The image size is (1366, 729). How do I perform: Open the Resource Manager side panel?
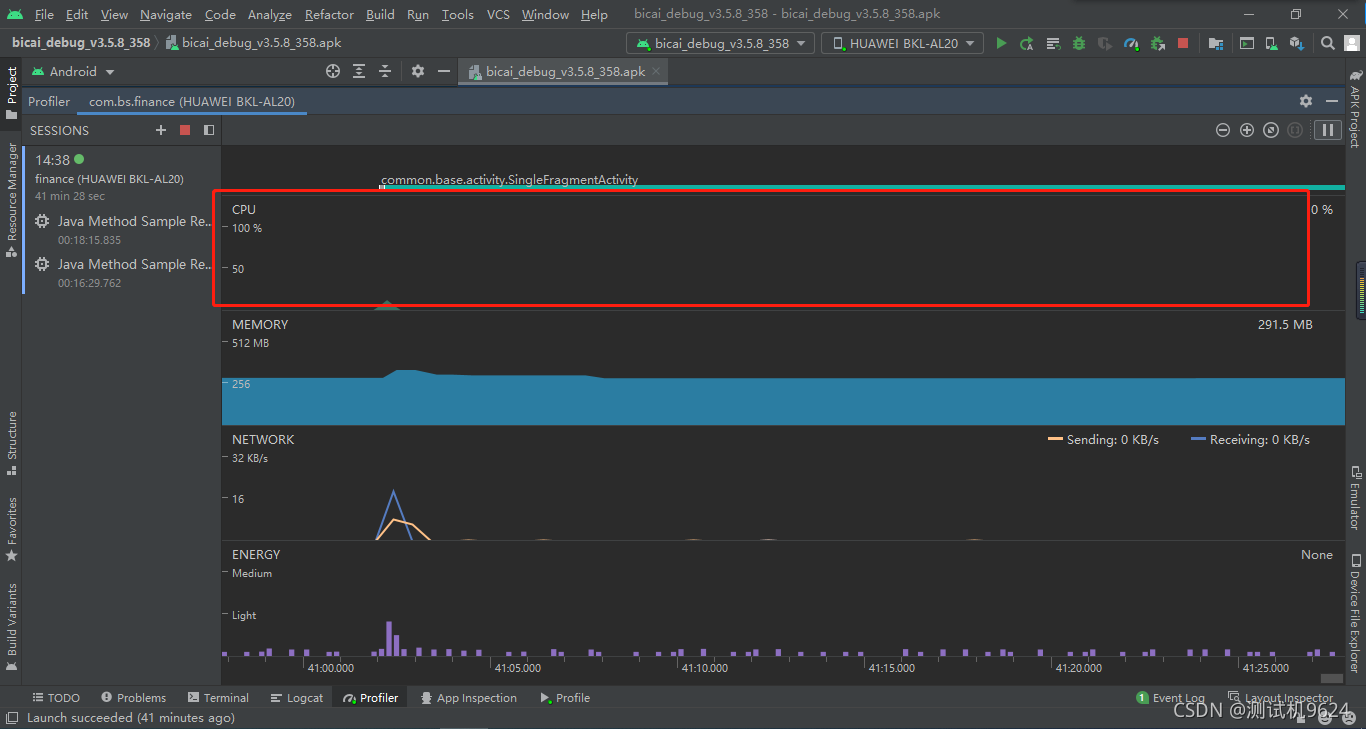12,199
